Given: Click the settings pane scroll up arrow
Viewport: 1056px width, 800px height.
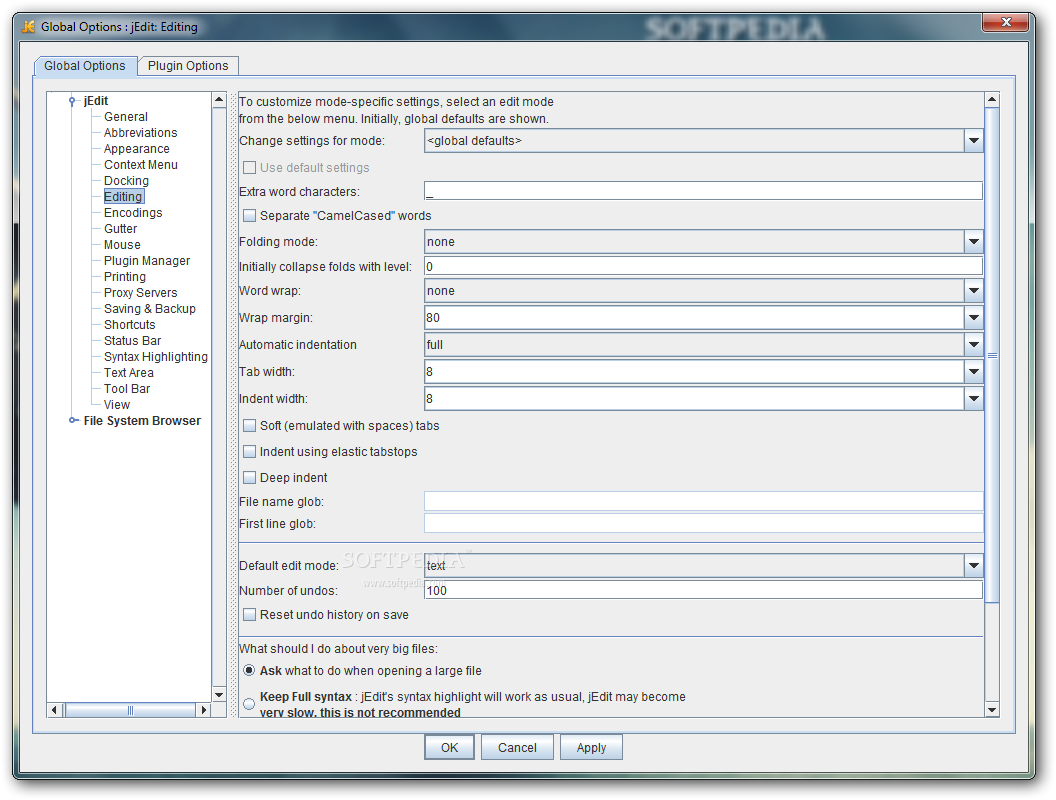Looking at the screenshot, I should tap(992, 100).
